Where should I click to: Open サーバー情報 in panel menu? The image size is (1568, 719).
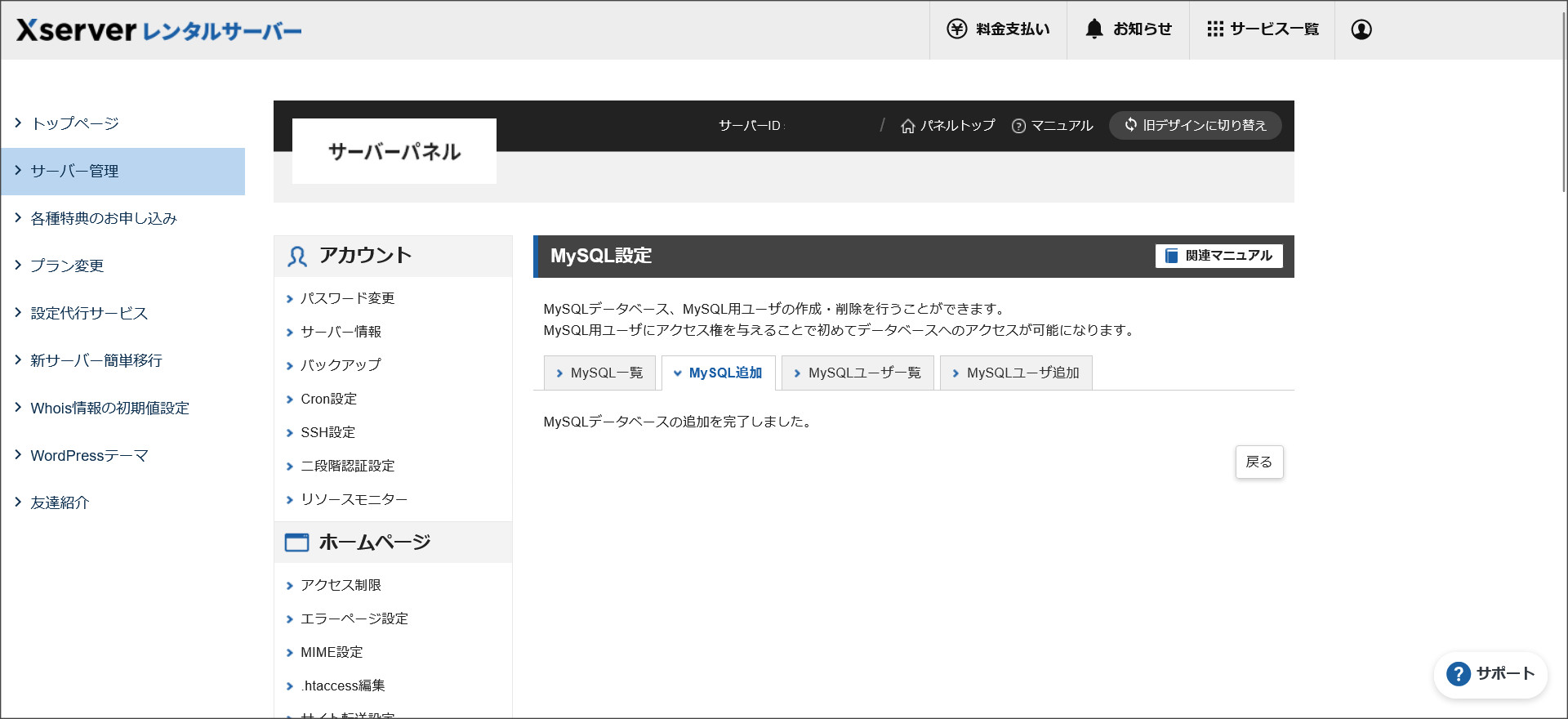click(x=341, y=332)
